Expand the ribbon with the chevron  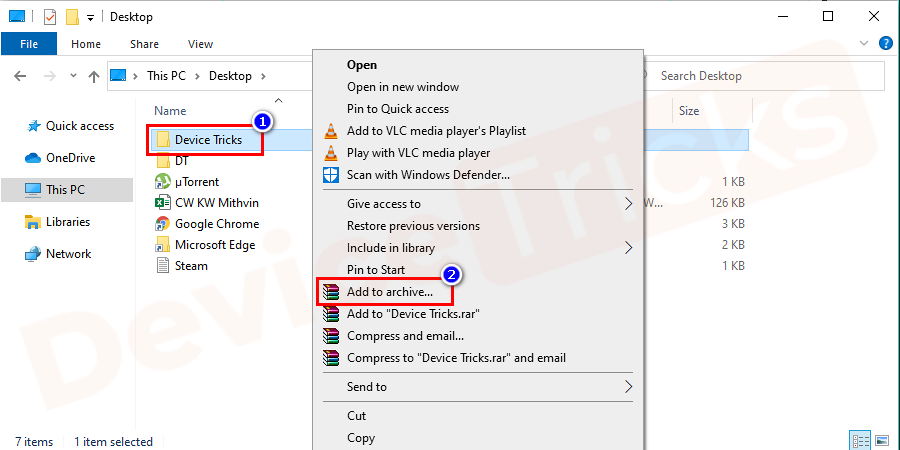click(864, 43)
